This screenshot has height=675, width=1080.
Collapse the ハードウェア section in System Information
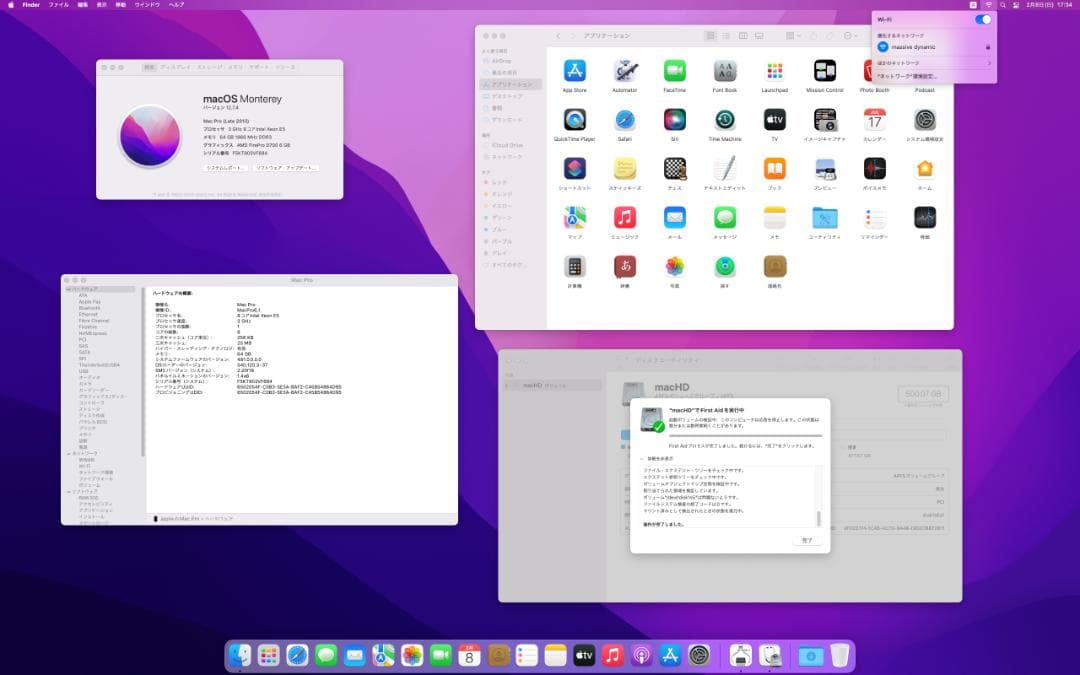coord(67,288)
